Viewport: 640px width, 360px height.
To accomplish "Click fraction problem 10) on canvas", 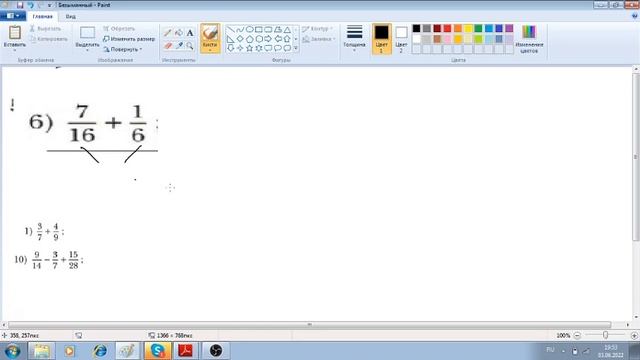I will (x=49, y=260).
